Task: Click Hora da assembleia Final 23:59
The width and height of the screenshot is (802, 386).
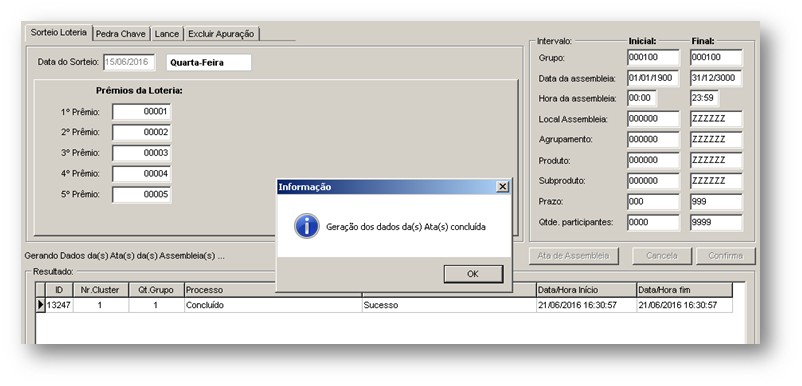Action: pyautogui.click(x=704, y=98)
